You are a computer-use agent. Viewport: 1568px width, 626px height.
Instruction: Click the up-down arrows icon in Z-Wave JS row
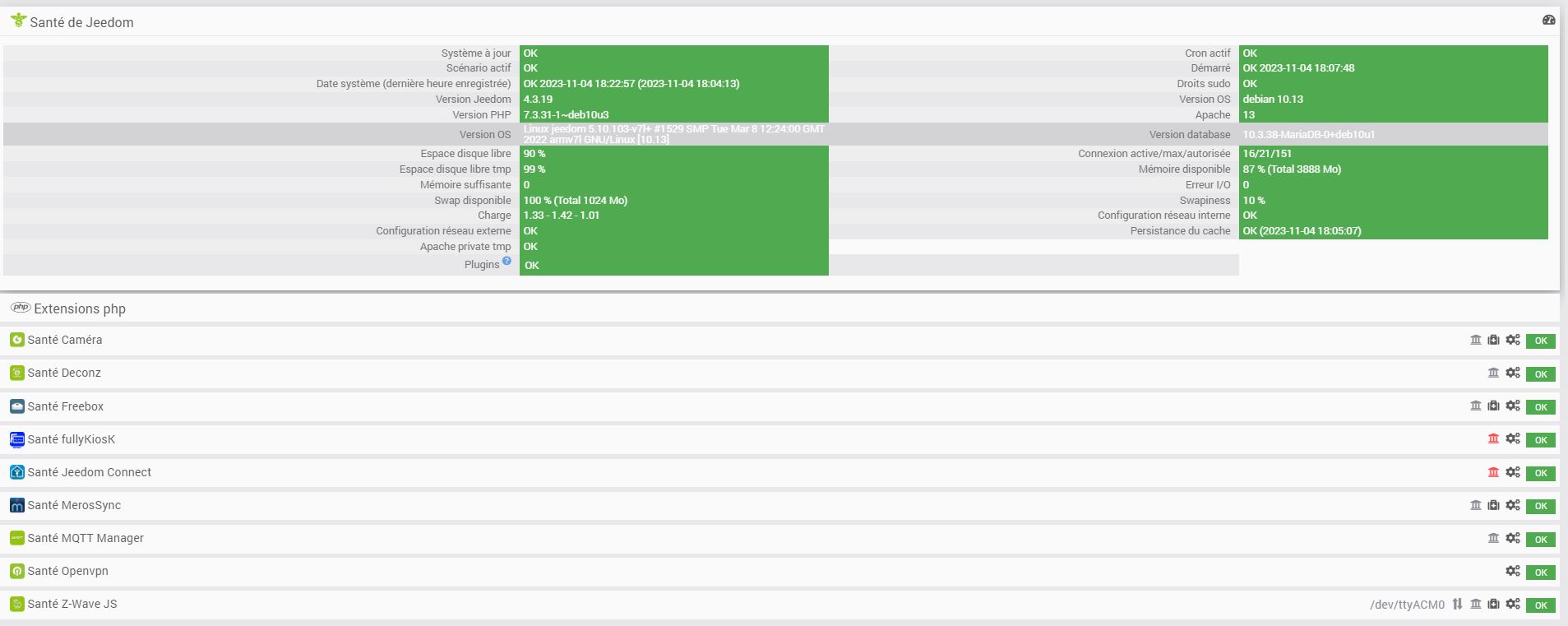click(1458, 604)
